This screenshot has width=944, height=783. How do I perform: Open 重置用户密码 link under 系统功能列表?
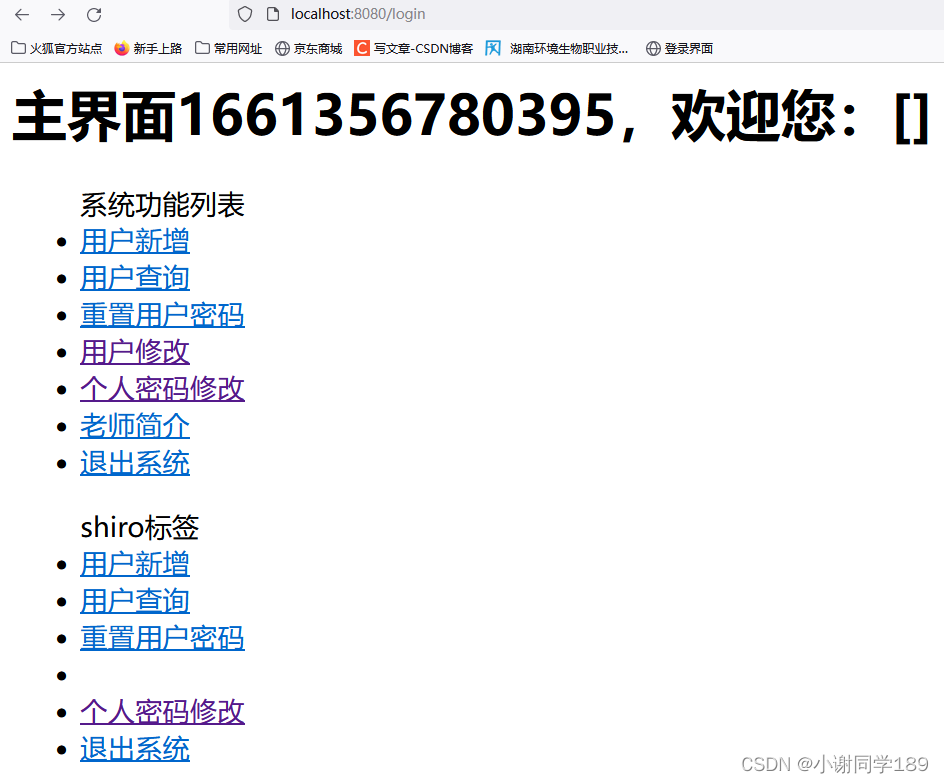pyautogui.click(x=163, y=315)
